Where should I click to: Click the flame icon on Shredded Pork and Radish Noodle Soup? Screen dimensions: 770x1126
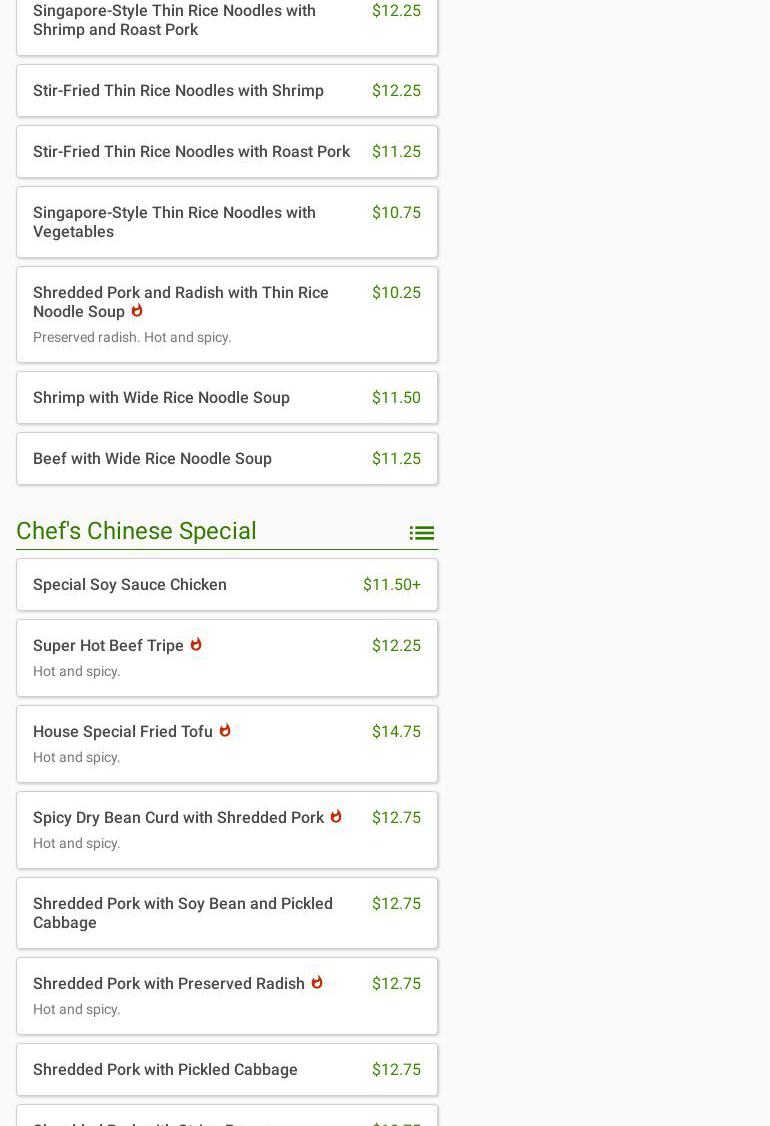tap(137, 311)
